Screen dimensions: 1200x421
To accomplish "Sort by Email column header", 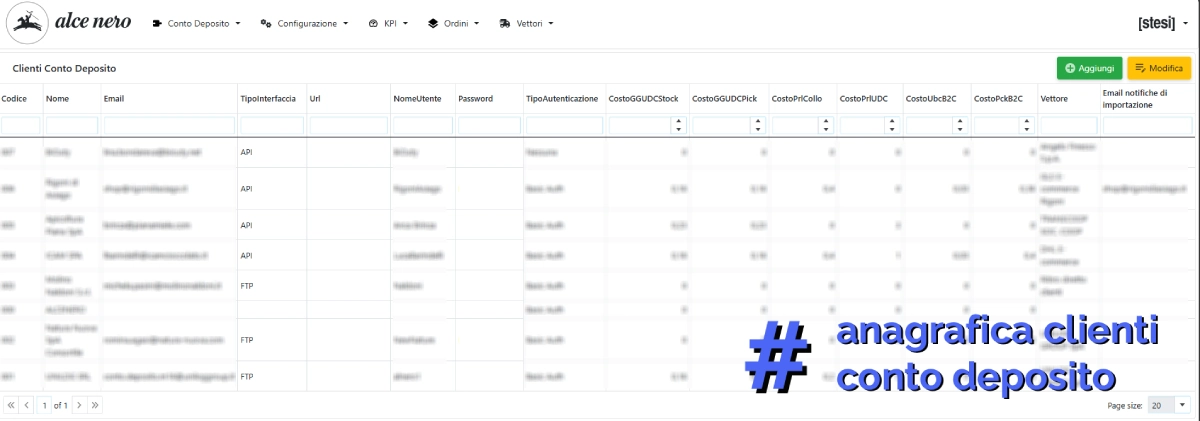I will tap(114, 99).
